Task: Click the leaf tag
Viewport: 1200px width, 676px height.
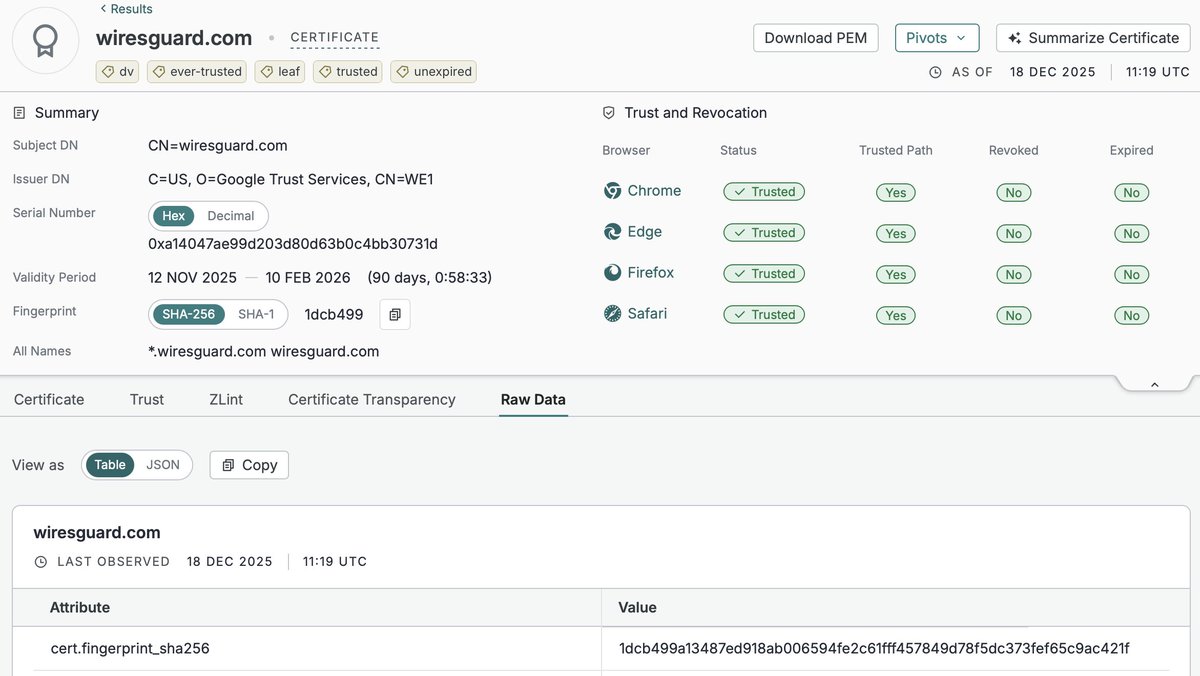Action: (x=280, y=71)
